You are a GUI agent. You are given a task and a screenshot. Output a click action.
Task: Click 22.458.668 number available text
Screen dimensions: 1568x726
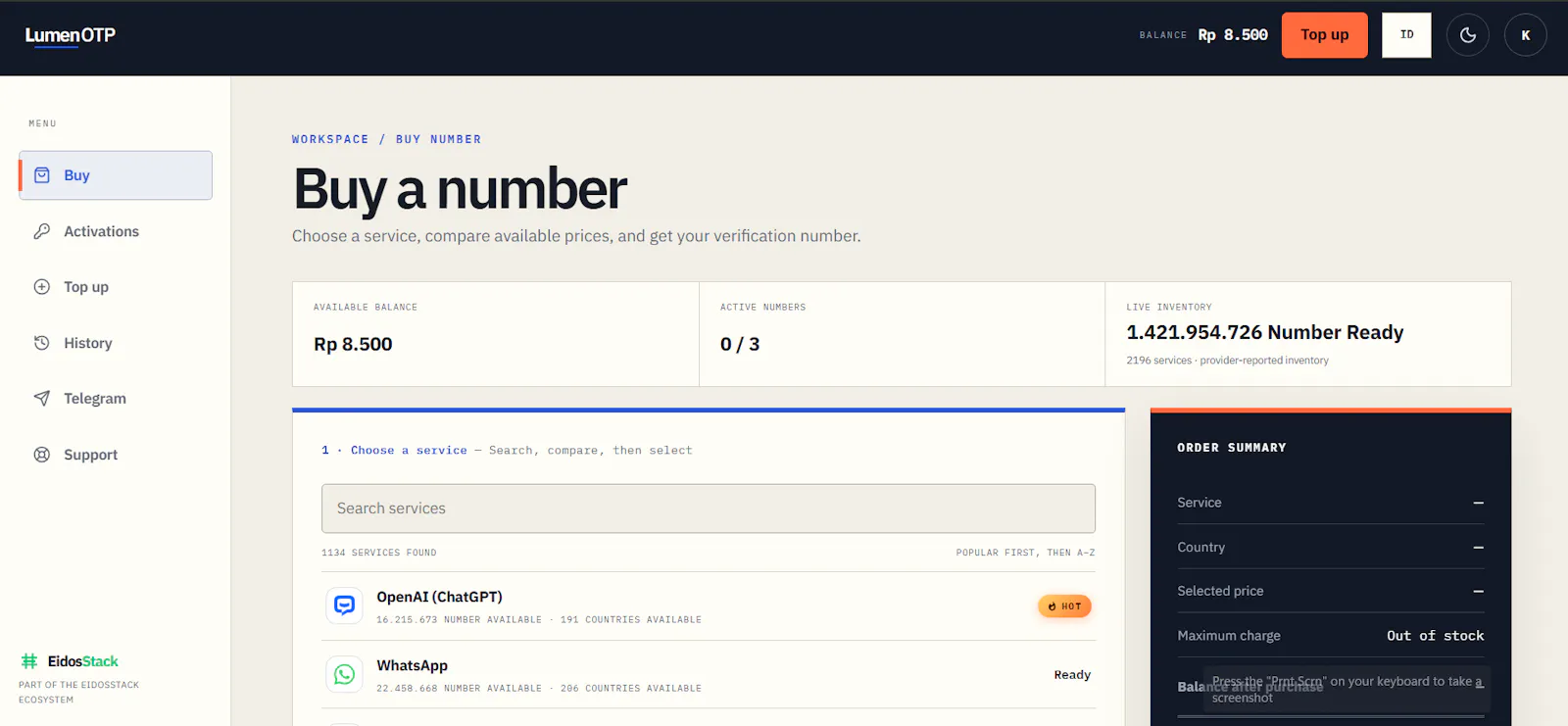coord(459,689)
